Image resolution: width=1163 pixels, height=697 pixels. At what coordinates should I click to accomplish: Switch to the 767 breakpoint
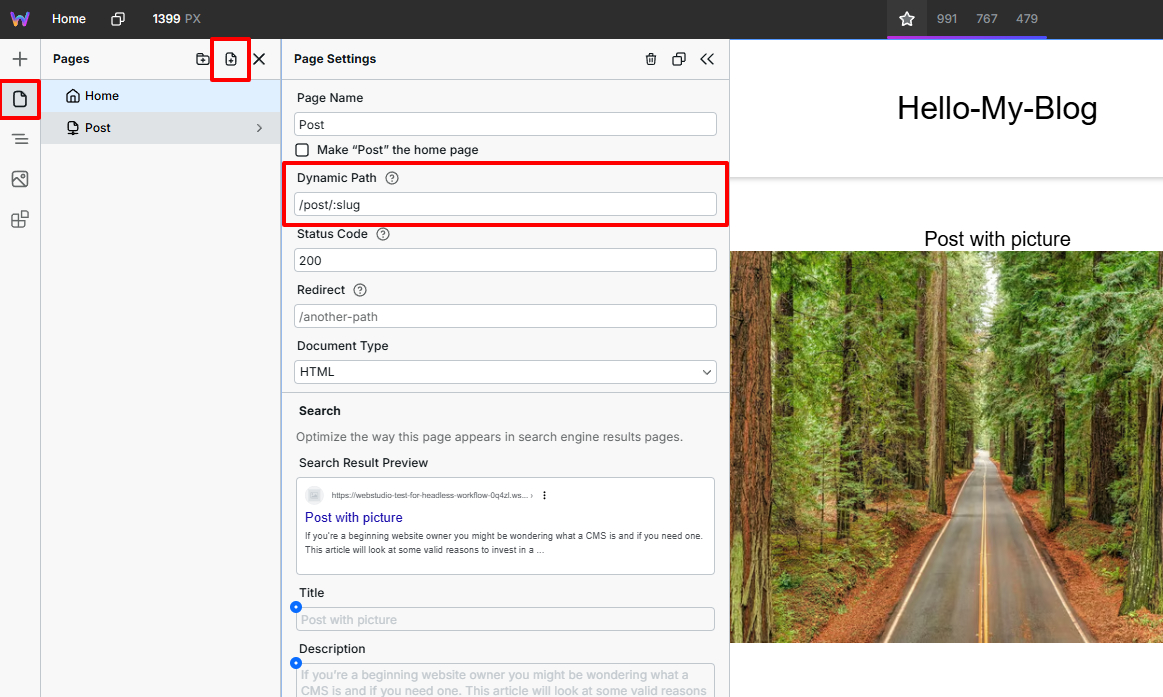point(987,18)
